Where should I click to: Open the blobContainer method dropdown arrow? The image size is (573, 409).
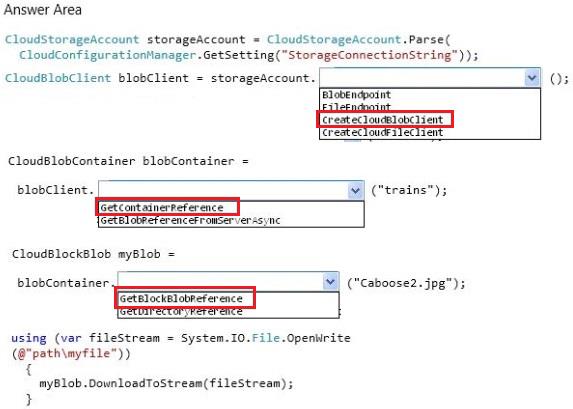click(x=330, y=282)
